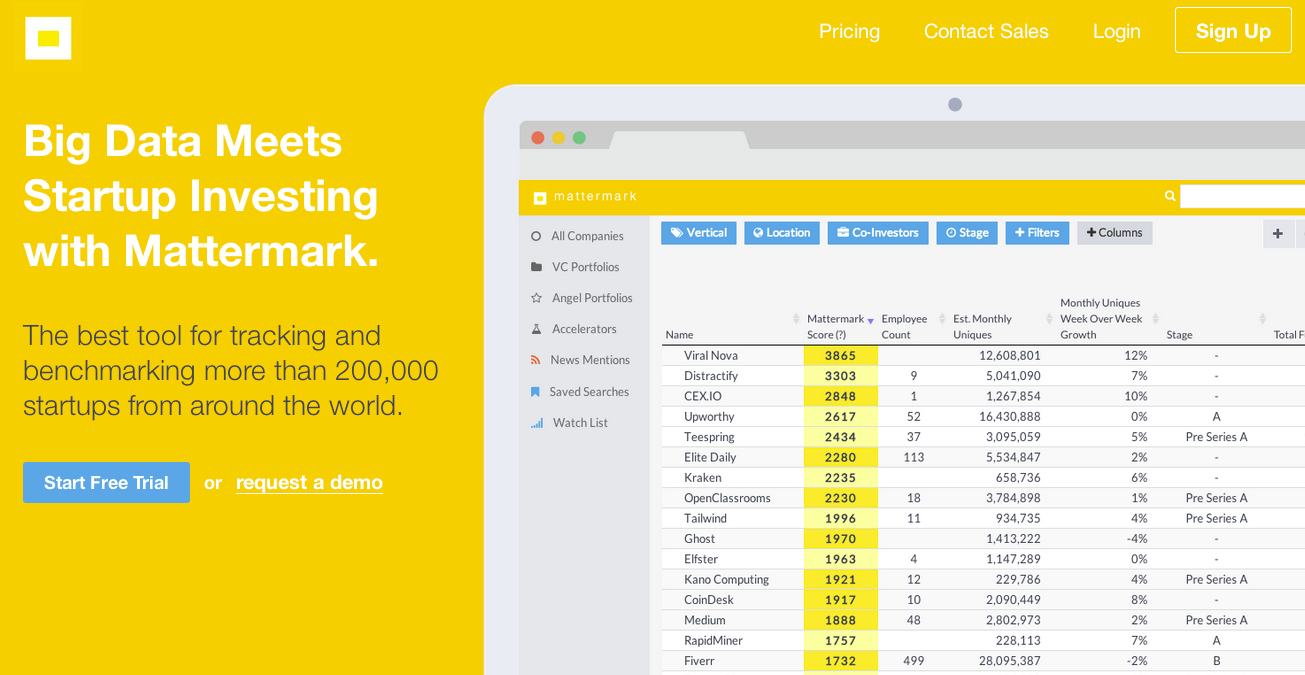Click the Mattermark square logo in the page header
The height and width of the screenshot is (675, 1305).
tap(48, 38)
